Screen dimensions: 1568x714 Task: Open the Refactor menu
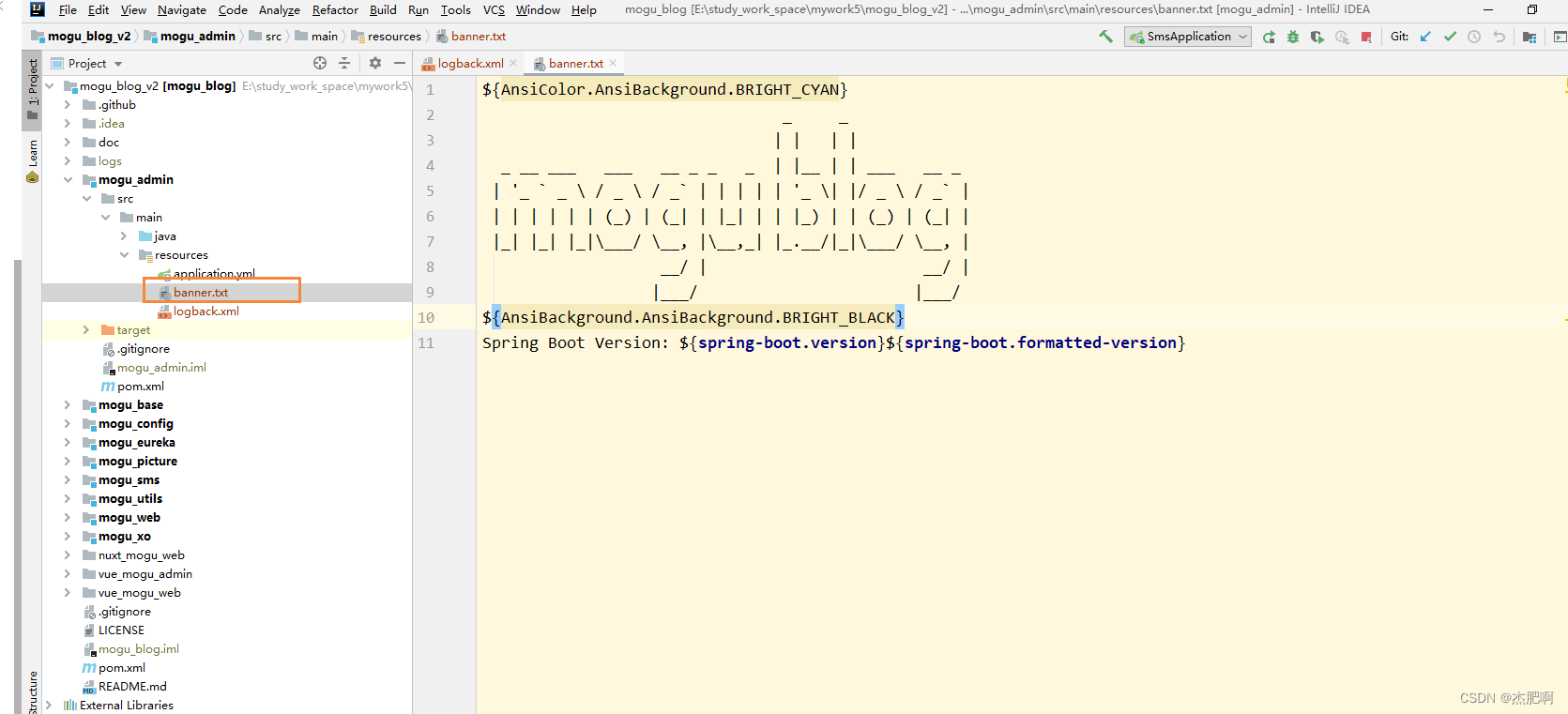coord(335,9)
